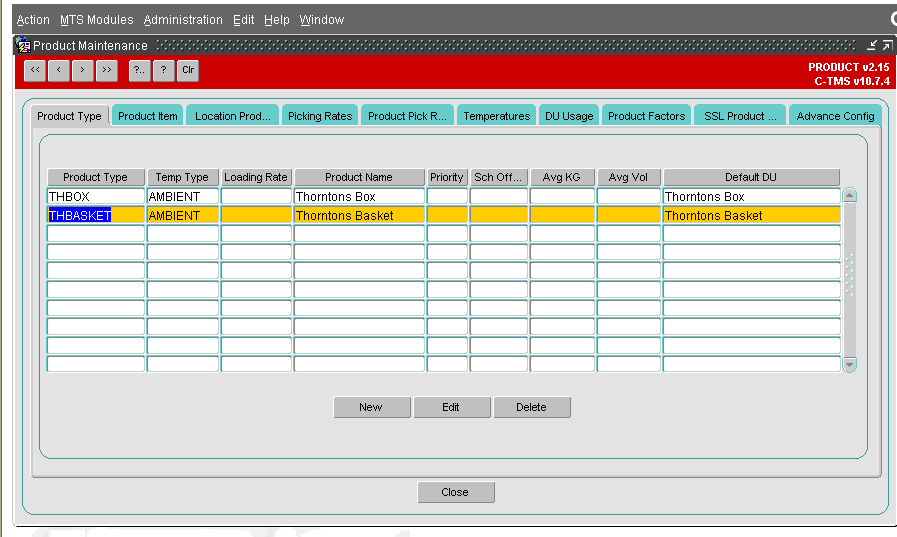Switch to the Temperatures tab
Screen dimensions: 897x537
pyautogui.click(x=497, y=116)
